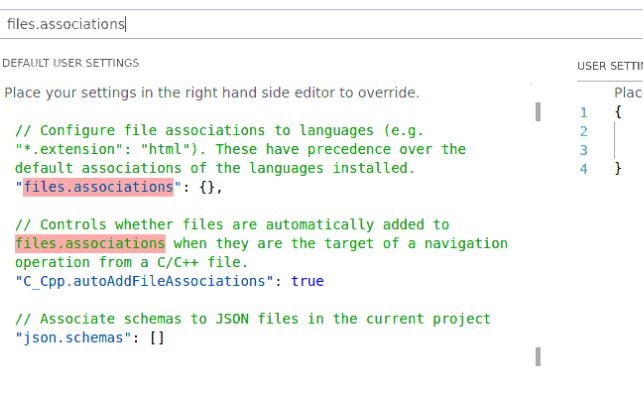Click the highlighted "files.associations" setting key
Image resolution: width=643 pixels, height=395 pixels.
[98, 187]
